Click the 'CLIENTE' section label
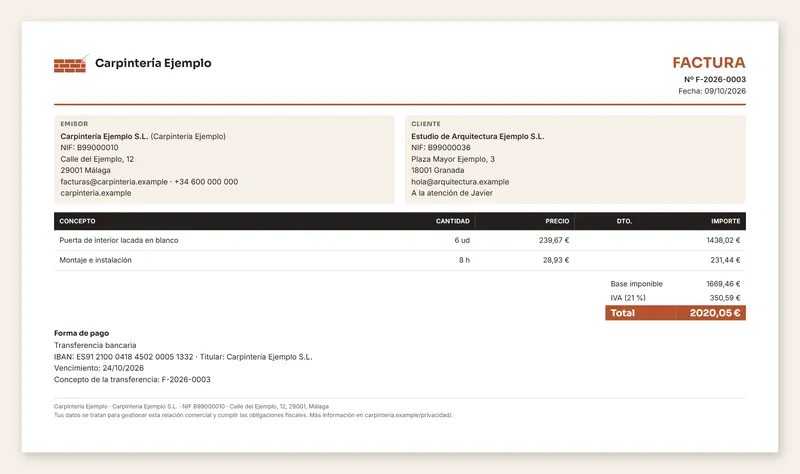 pos(426,123)
